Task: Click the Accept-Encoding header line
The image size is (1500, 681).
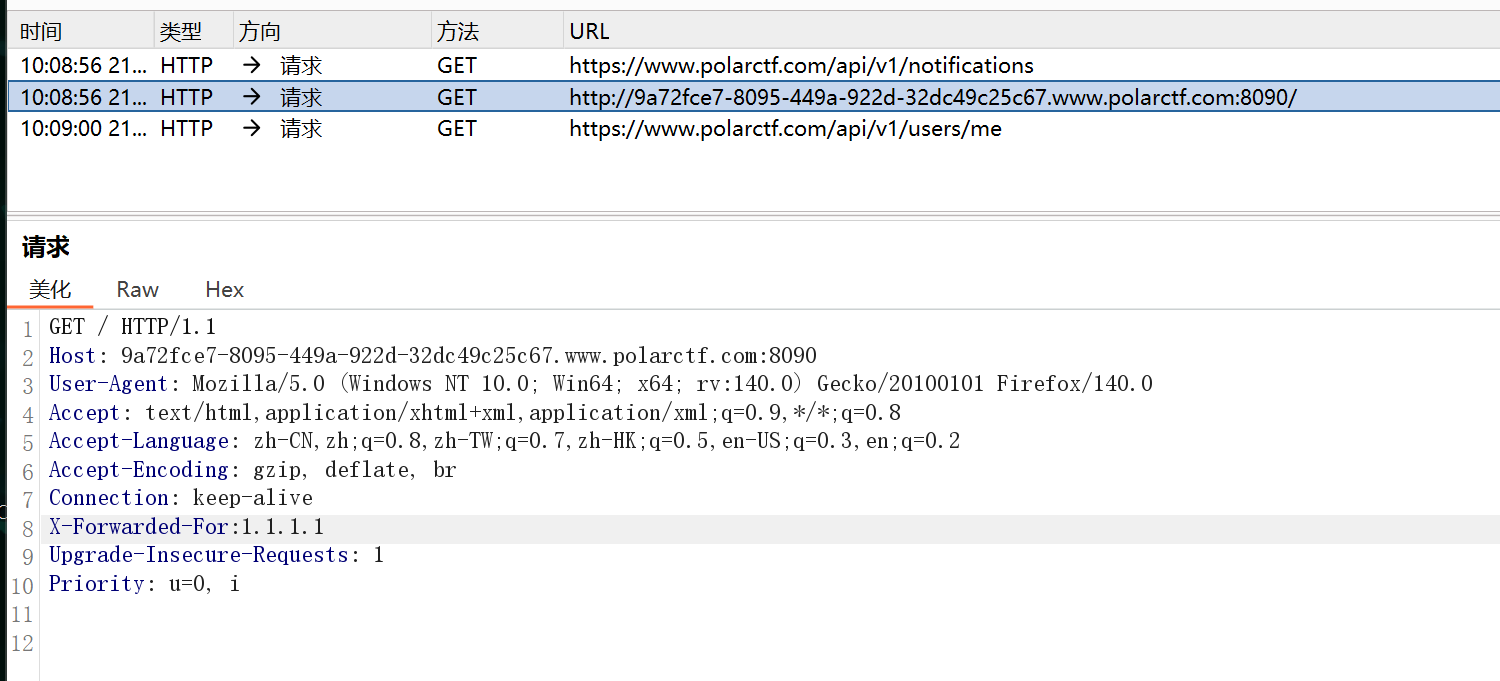Action: click(252, 470)
